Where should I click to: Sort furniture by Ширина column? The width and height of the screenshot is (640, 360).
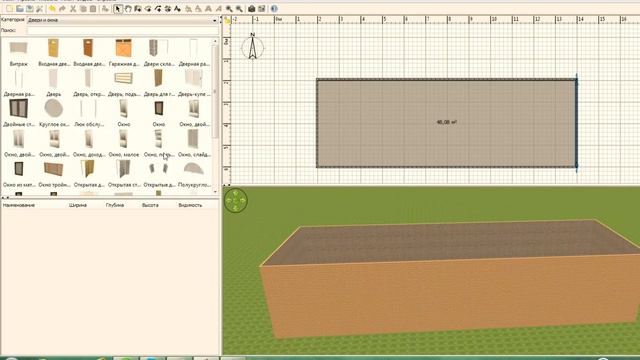78,205
